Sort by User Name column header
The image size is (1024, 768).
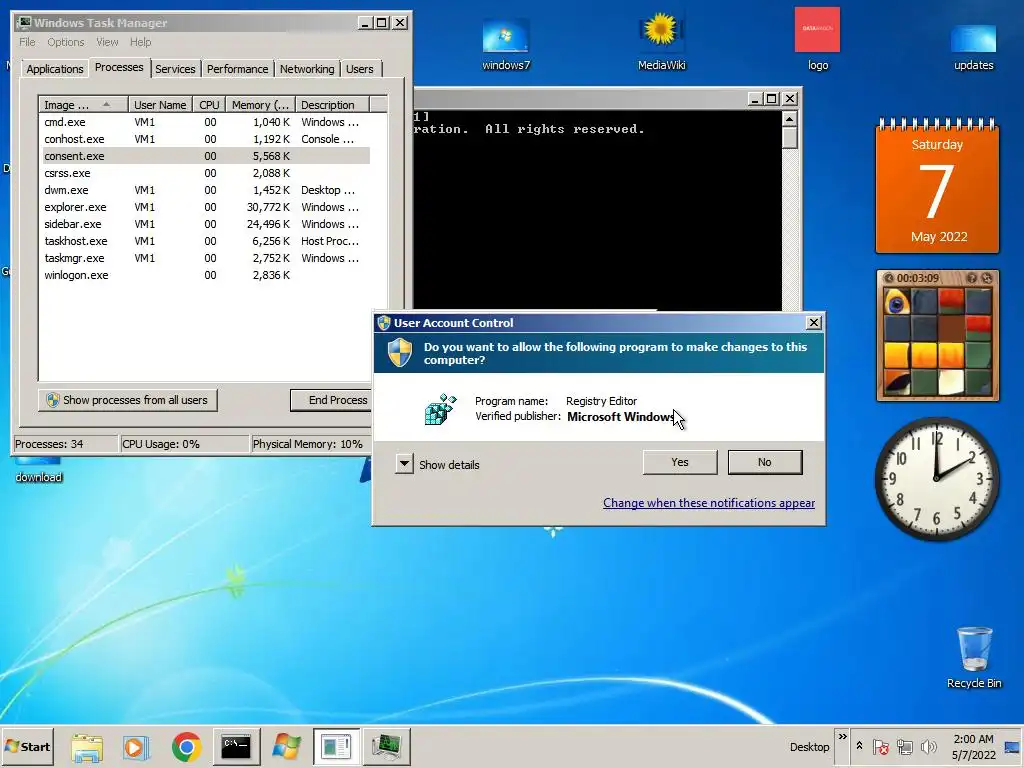160,104
